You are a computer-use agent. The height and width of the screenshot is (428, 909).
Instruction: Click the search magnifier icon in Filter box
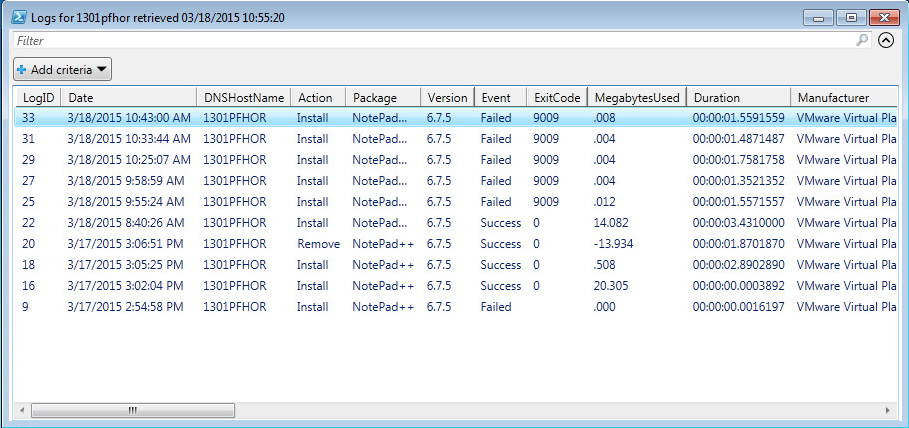click(863, 40)
